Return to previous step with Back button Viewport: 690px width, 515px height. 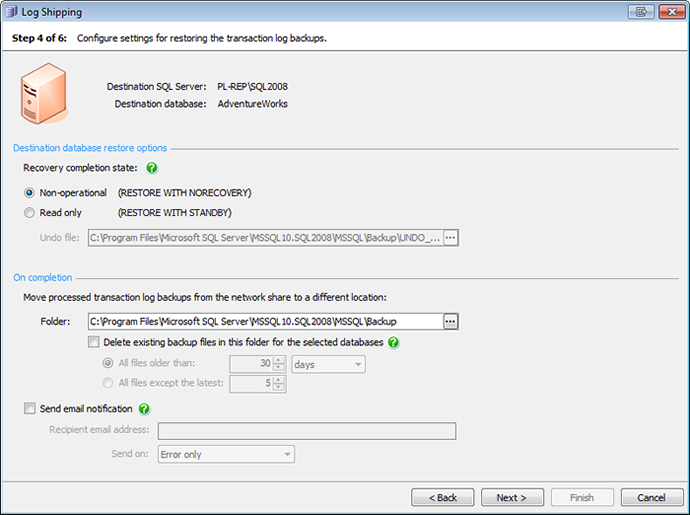pos(442,497)
